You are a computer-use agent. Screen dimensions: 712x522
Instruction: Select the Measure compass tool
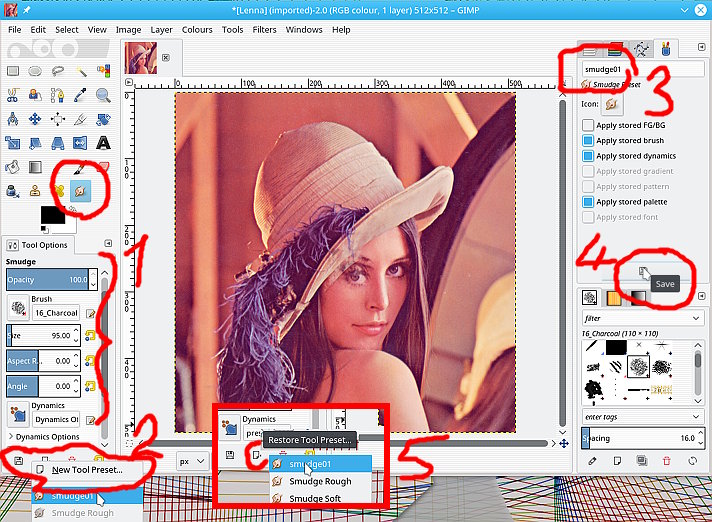pyautogui.click(x=13, y=119)
